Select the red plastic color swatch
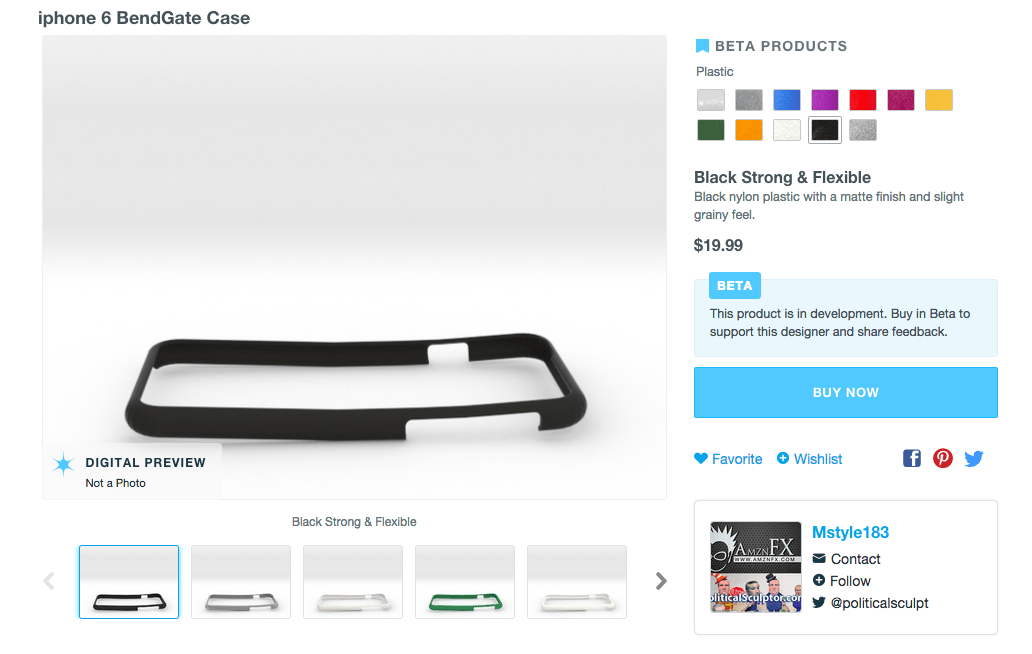The height and width of the screenshot is (654, 1032). (x=863, y=100)
